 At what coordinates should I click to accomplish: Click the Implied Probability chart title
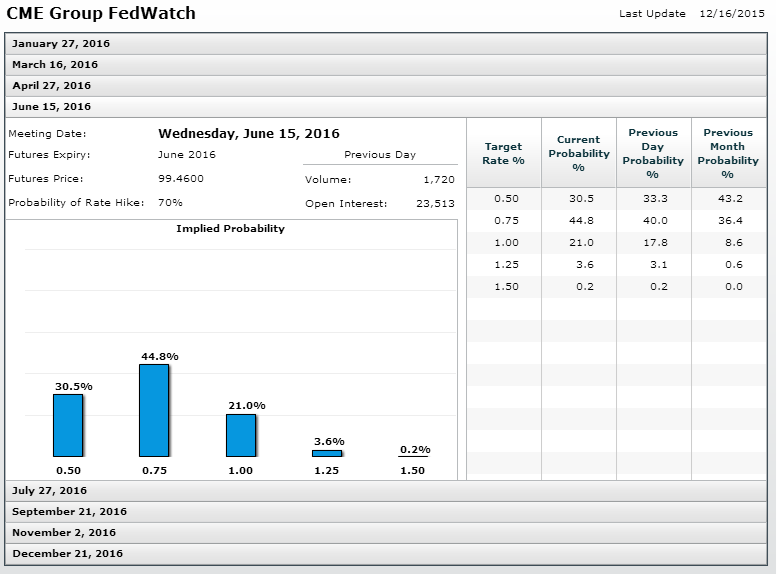230,229
